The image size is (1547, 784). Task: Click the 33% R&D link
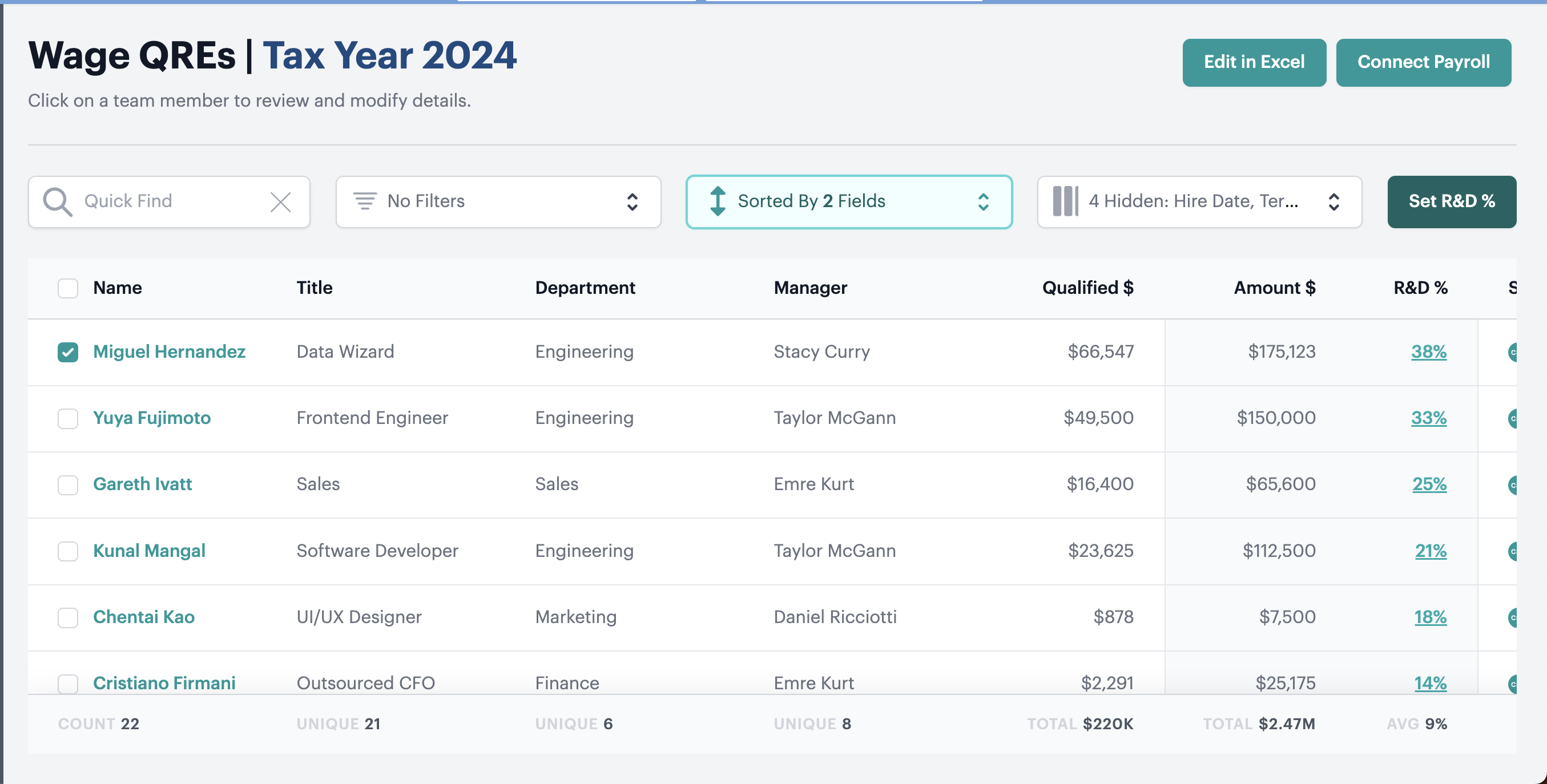click(x=1429, y=418)
